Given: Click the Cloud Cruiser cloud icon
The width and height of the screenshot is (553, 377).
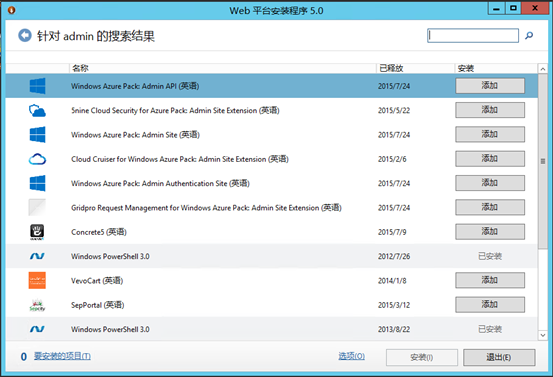Looking at the screenshot, I should (37, 159).
